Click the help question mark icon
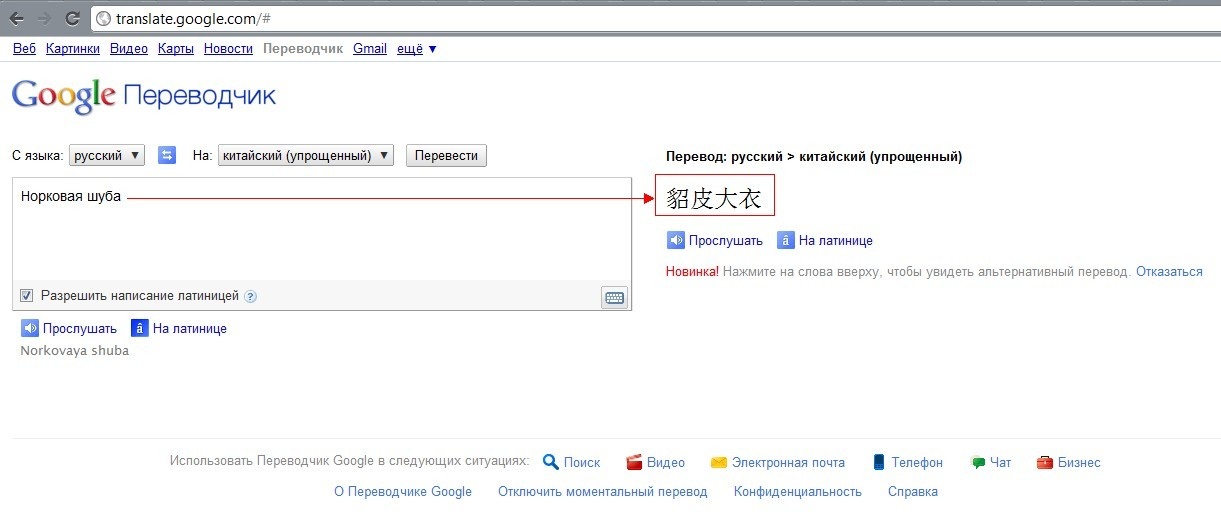The image size is (1221, 520). point(251,296)
